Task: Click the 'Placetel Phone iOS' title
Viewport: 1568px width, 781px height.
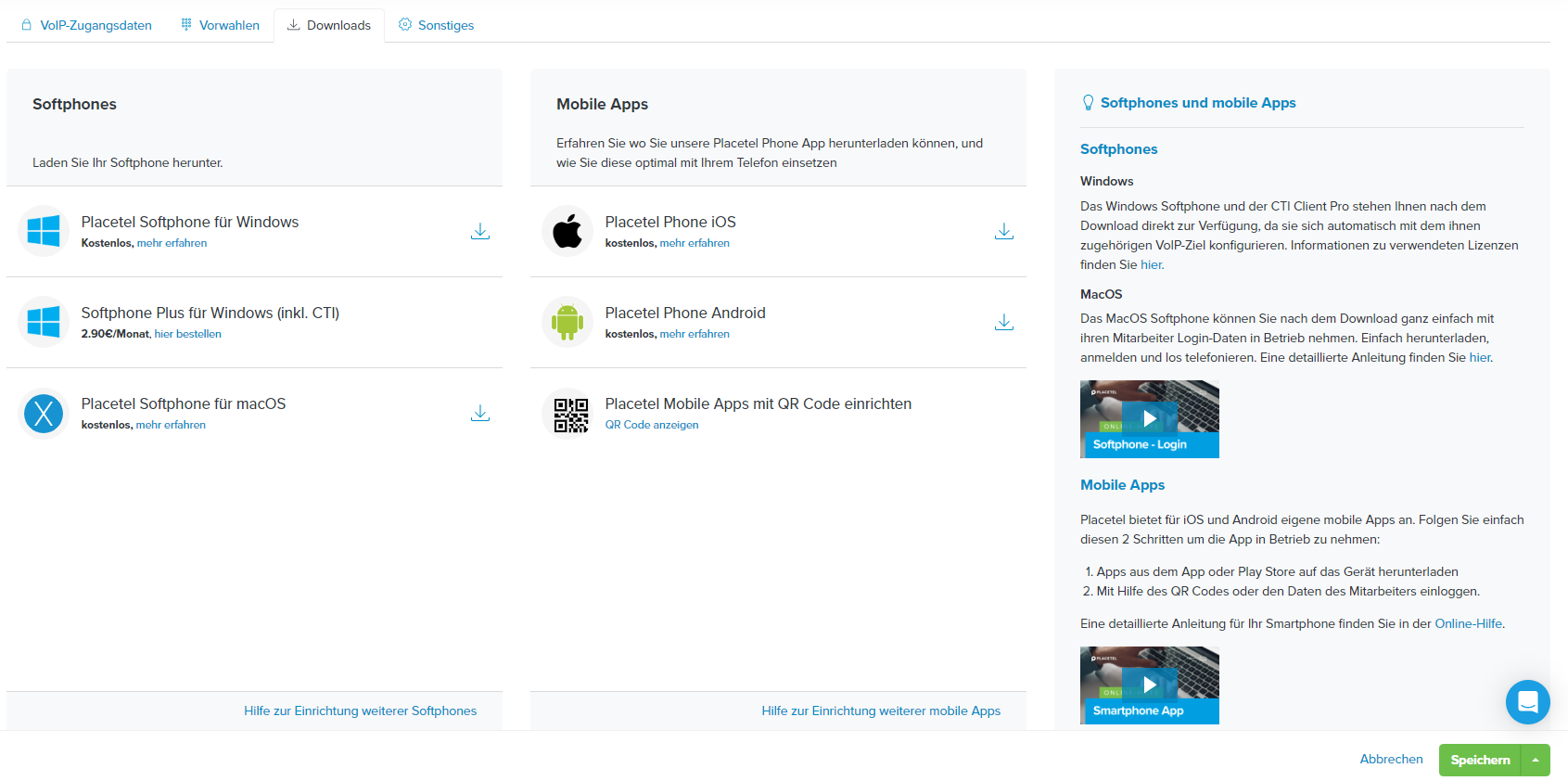Action: (x=670, y=222)
